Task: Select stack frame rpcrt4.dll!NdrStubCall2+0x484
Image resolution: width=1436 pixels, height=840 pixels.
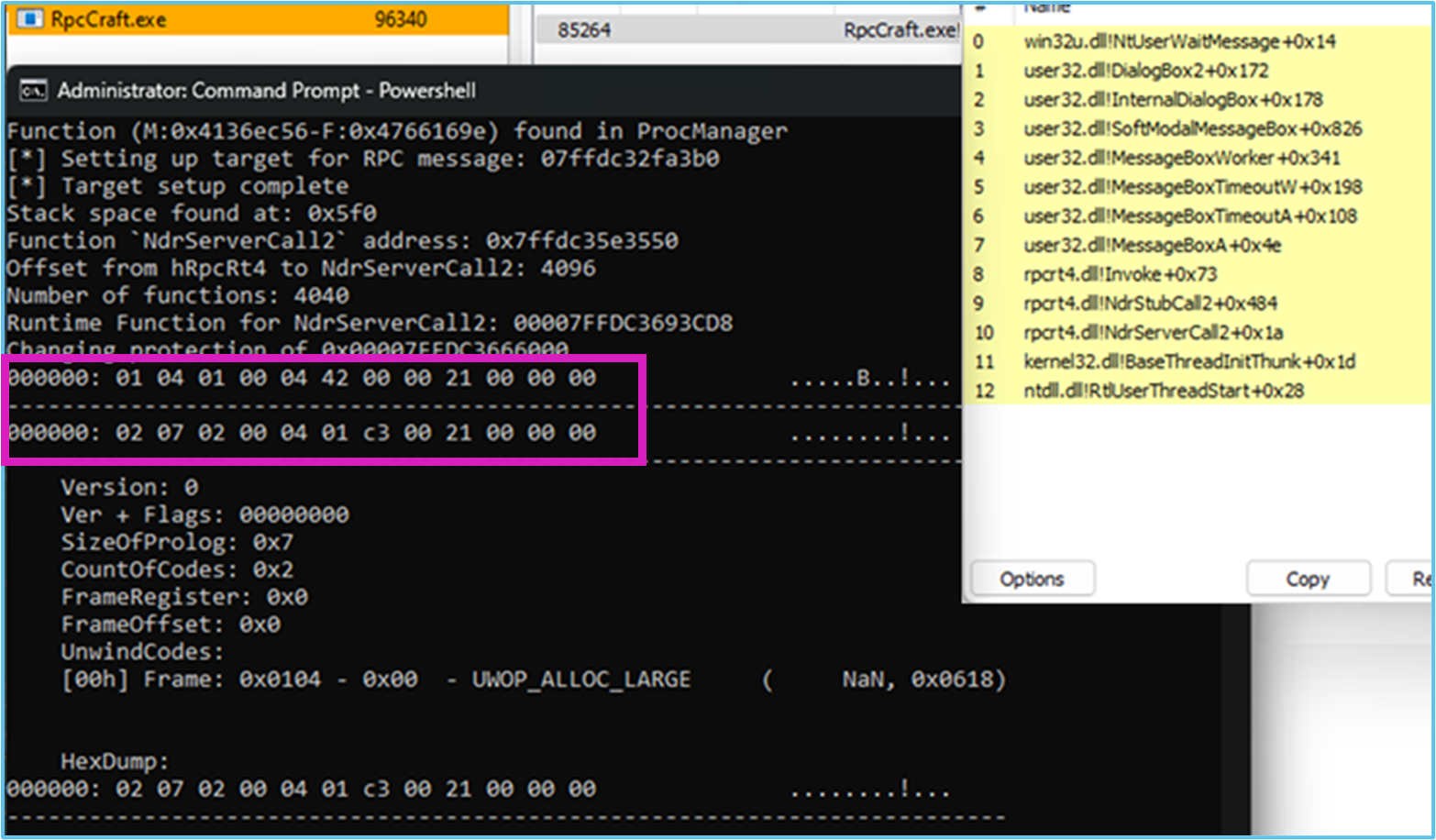Action: tap(1150, 304)
